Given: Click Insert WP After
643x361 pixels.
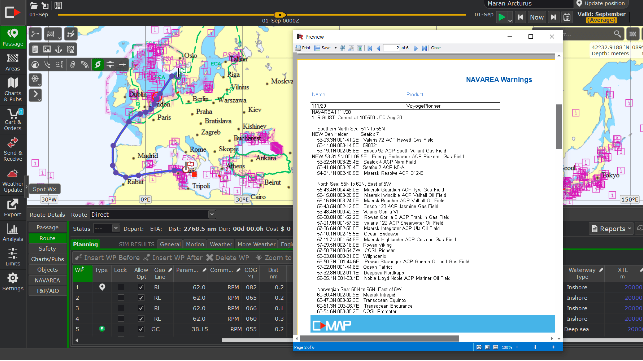Looking at the screenshot, I should (x=173, y=257).
